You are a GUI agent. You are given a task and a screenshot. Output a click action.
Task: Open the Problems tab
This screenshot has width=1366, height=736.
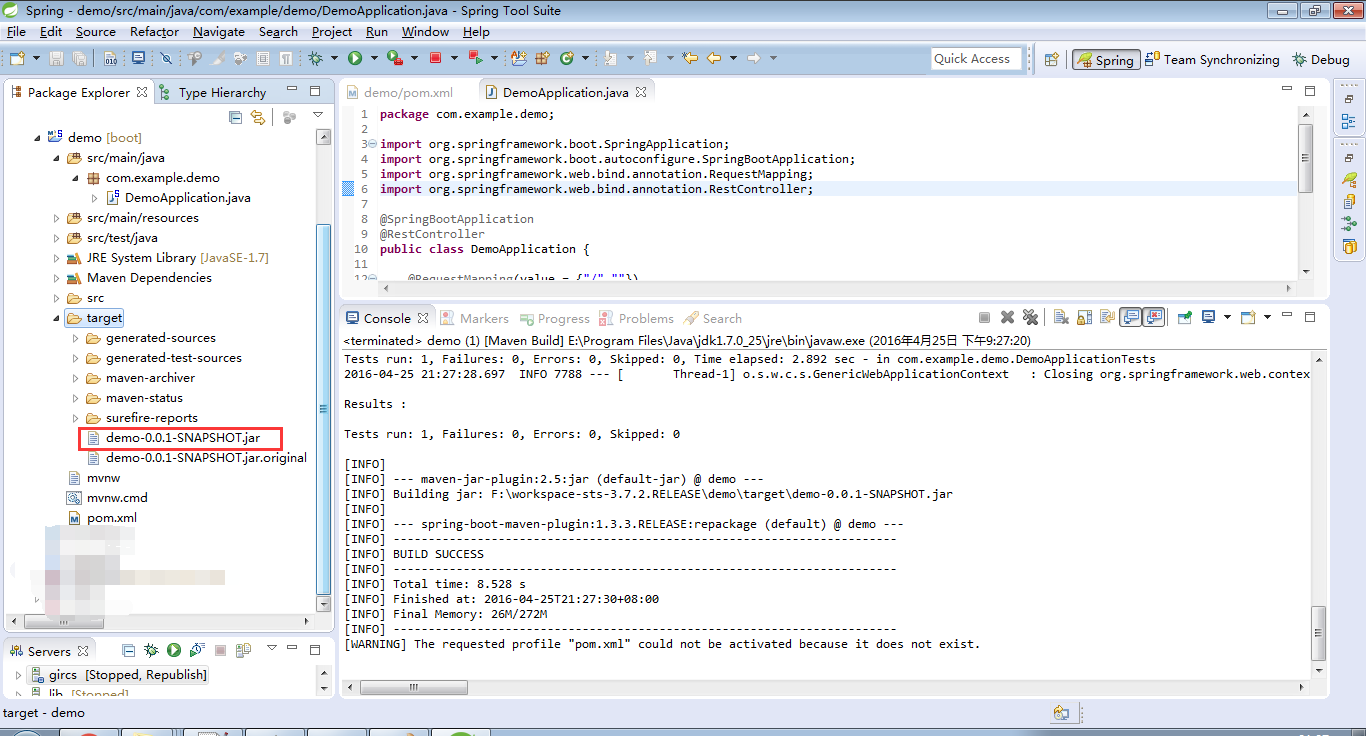coord(636,318)
